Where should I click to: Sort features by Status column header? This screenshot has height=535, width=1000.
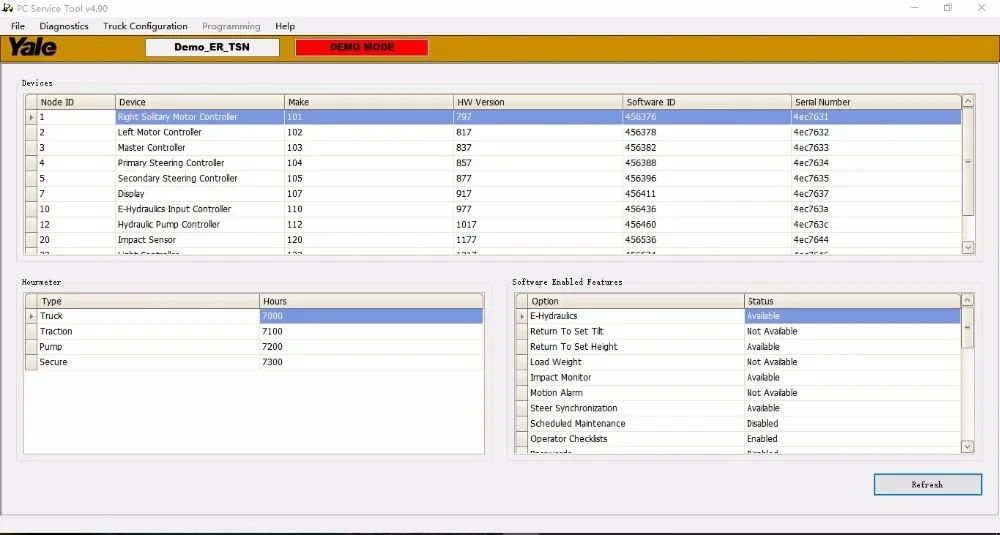click(760, 301)
